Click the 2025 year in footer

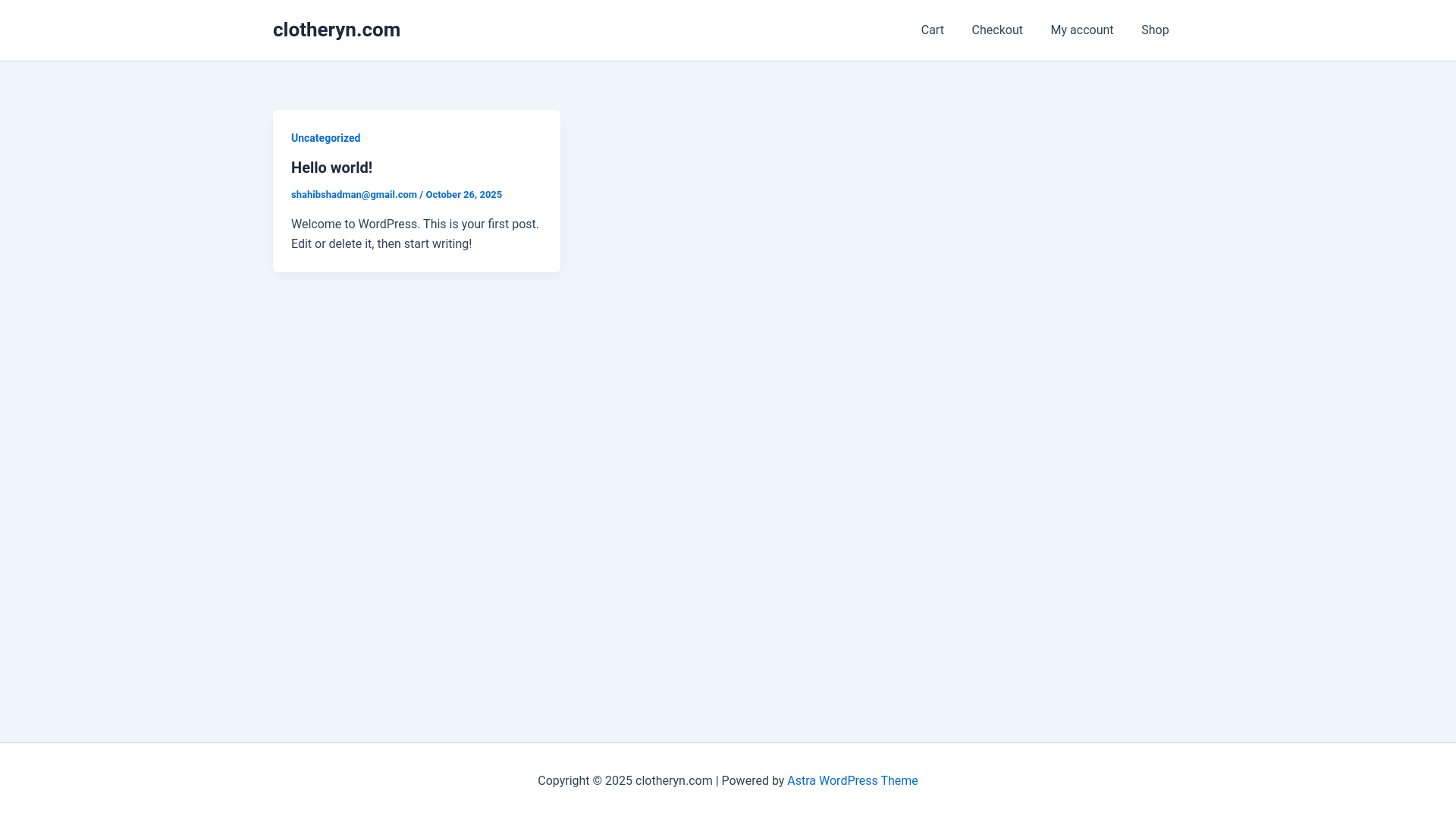coord(618,781)
